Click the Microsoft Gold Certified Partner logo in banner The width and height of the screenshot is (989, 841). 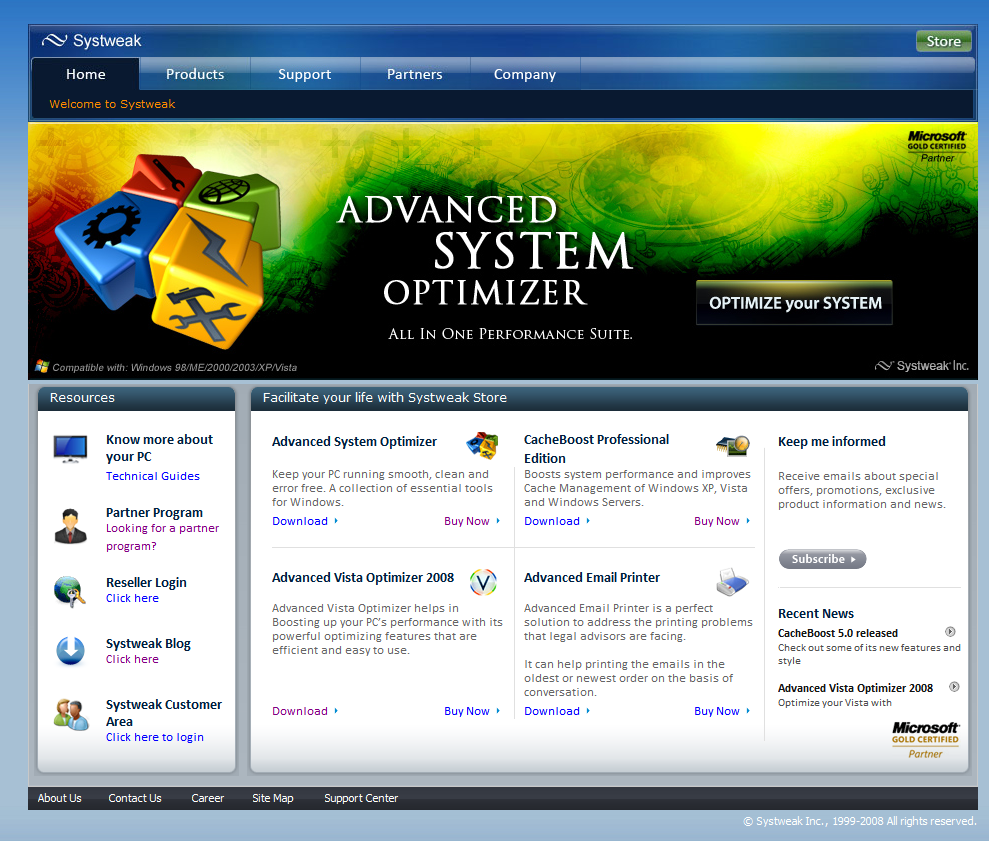(937, 146)
